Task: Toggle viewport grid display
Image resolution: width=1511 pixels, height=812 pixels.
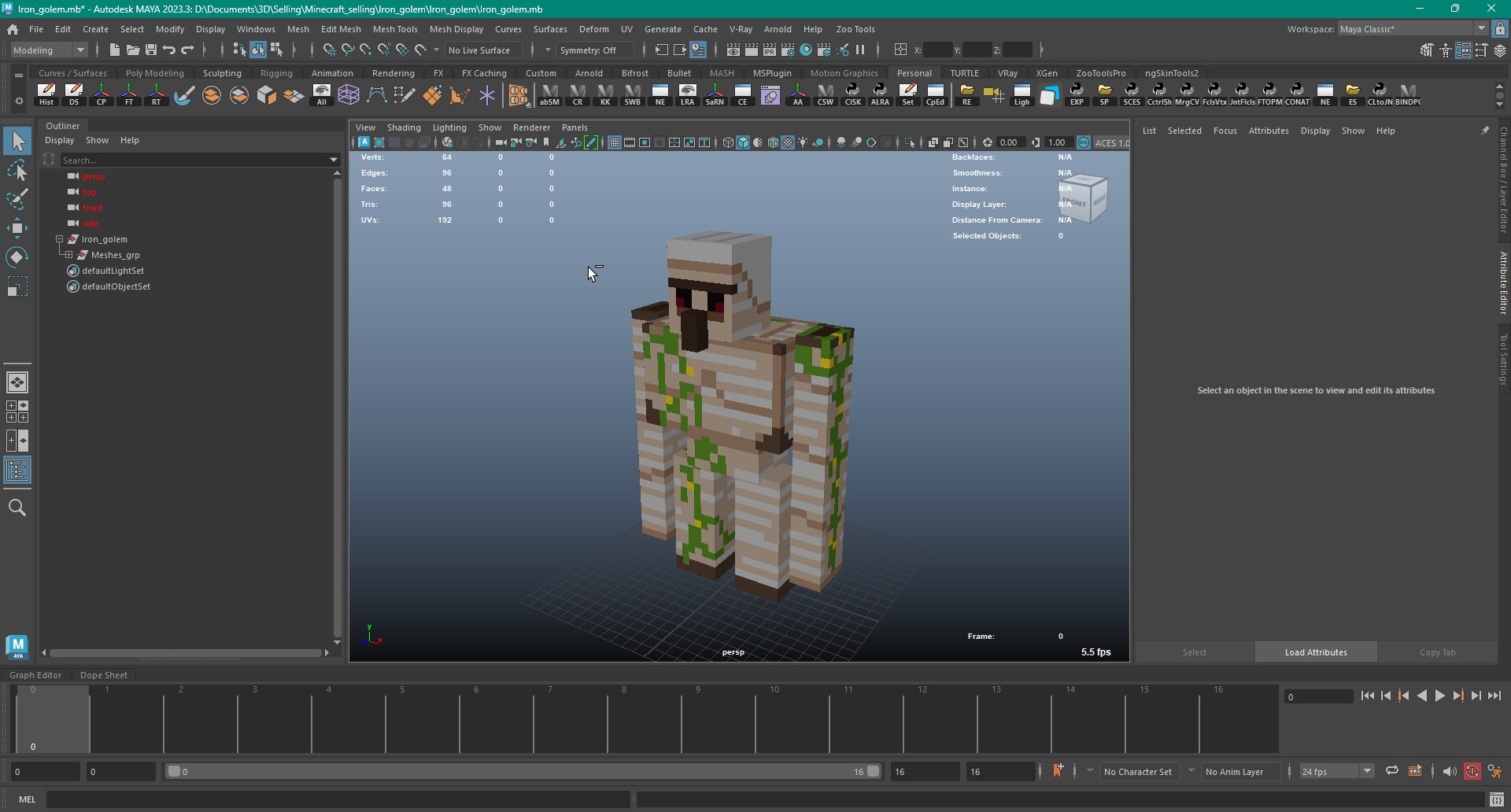Action: click(614, 142)
